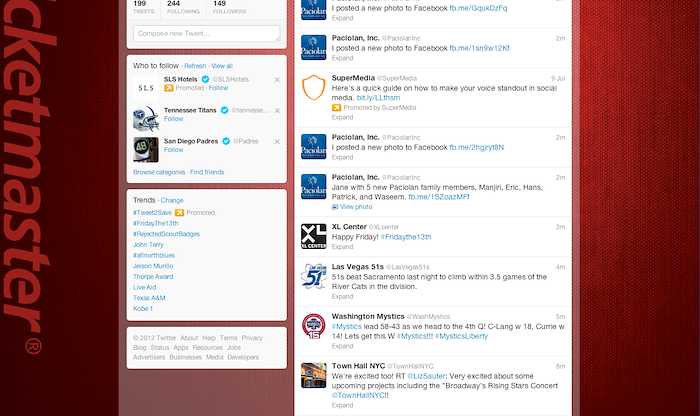Open the #RejectedScoutBadges trend
Screen dimensions: 700x416
(166, 234)
